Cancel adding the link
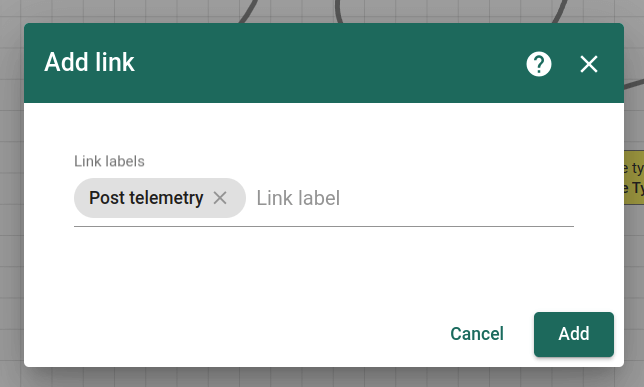This screenshot has width=644, height=387. [476, 334]
